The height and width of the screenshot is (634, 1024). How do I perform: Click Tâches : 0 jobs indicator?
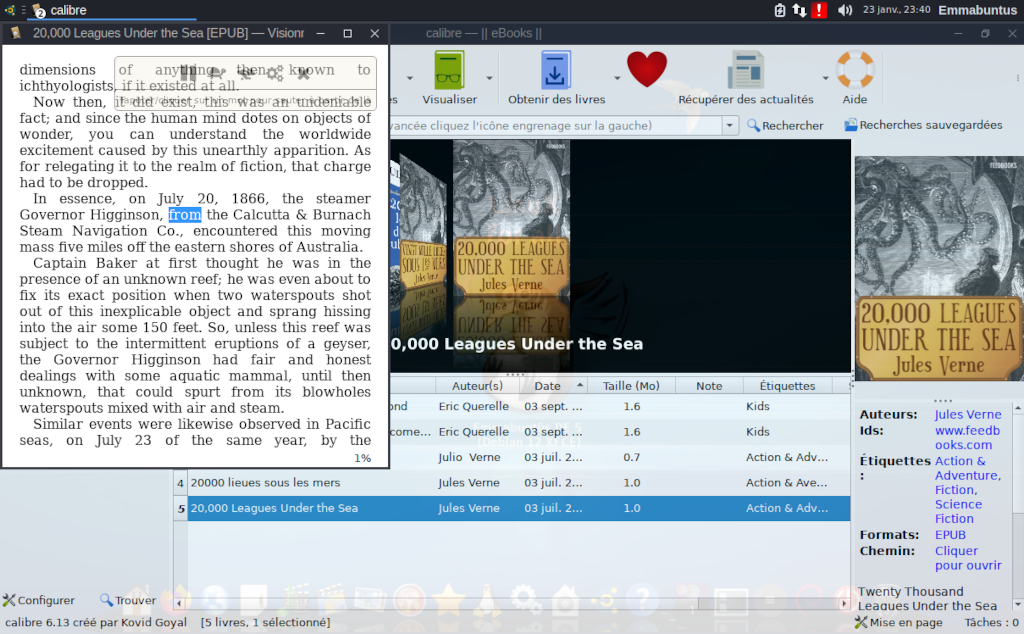[x=991, y=622]
